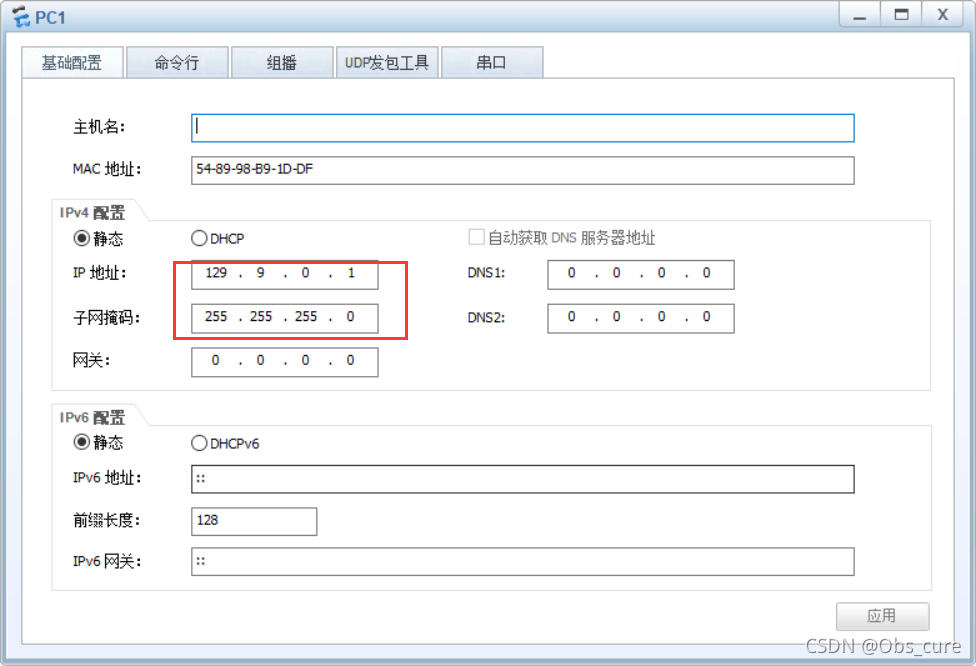Click the 应用 button
This screenshot has height=666, width=976.
coord(882,616)
